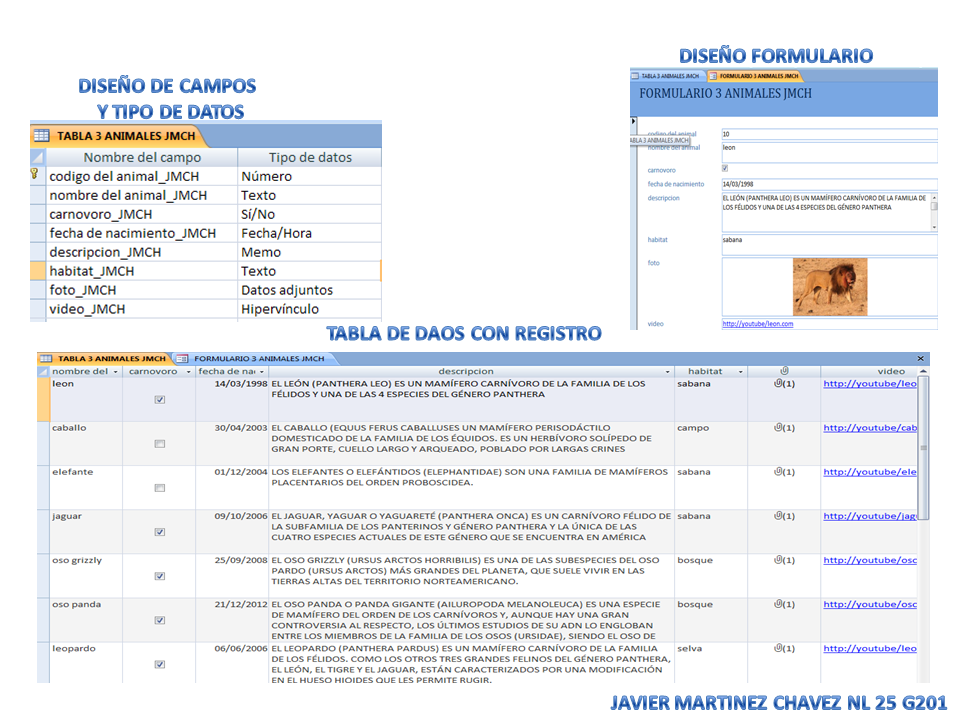Viewport: 960px width, 720px height.
Task: Open the caballo YouTube link
Action: [x=869, y=428]
